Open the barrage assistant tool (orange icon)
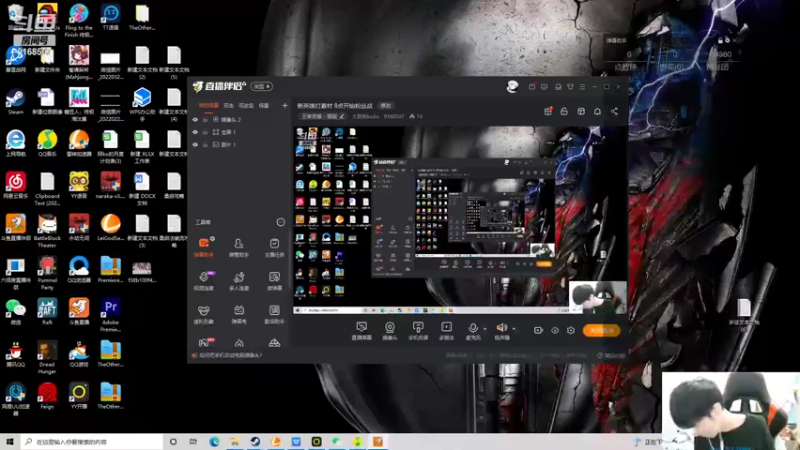The image size is (800, 450). 204,246
